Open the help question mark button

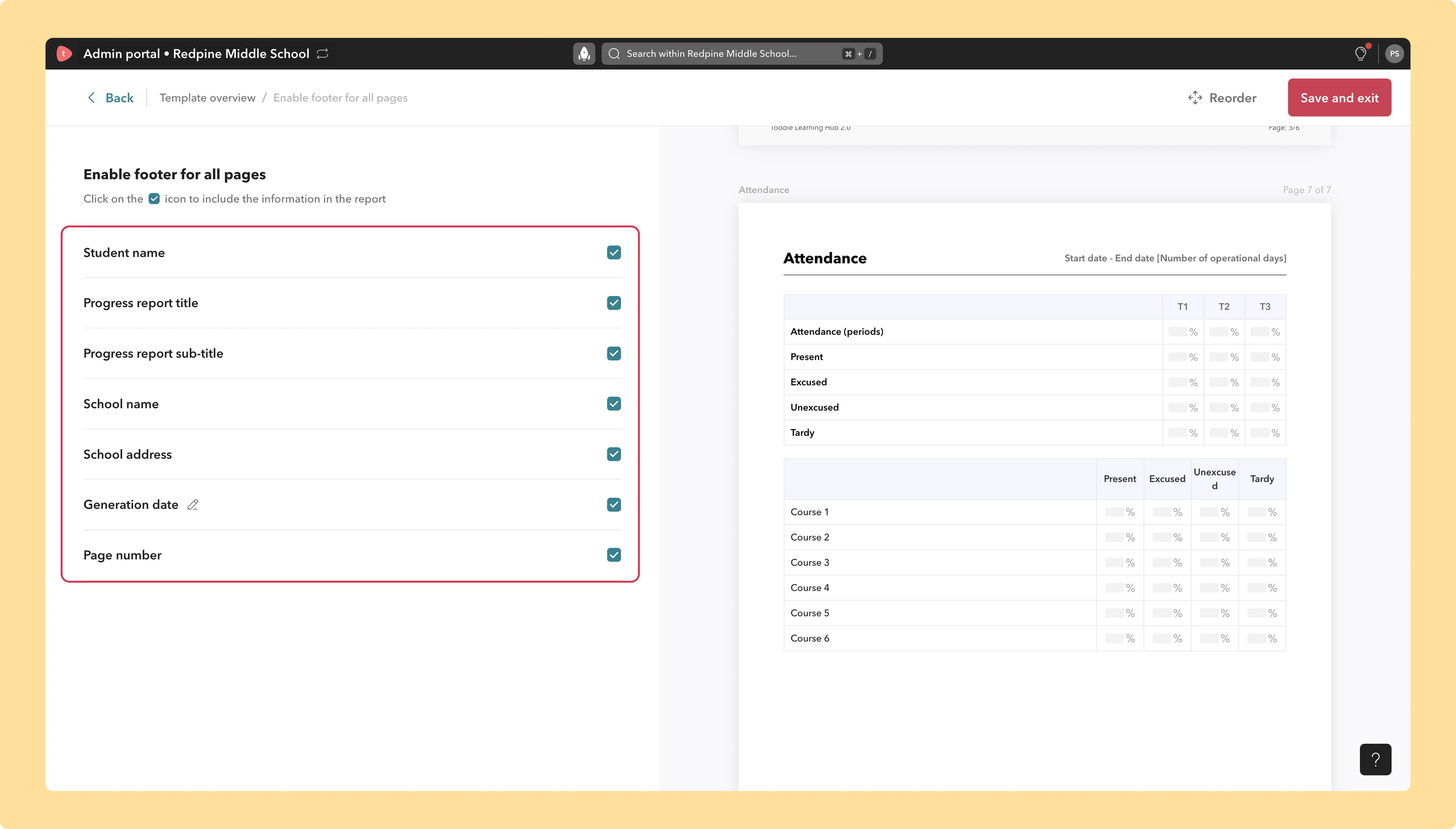click(1375, 760)
